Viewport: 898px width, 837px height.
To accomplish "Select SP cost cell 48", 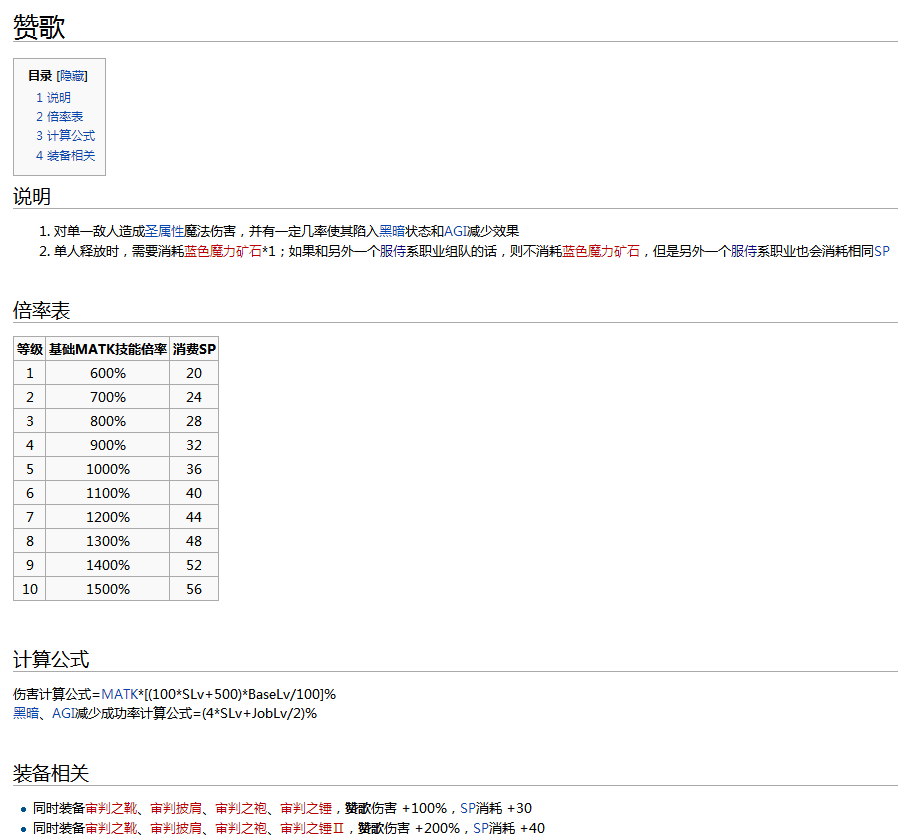I will 194,541.
